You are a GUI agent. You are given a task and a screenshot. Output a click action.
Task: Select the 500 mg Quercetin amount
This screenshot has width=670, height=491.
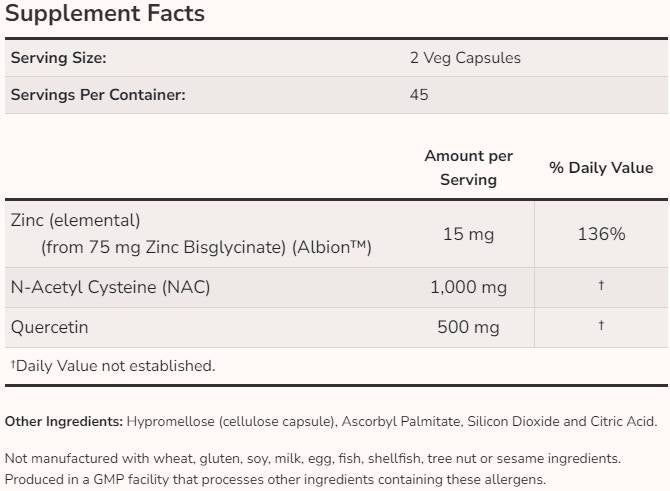pos(468,327)
